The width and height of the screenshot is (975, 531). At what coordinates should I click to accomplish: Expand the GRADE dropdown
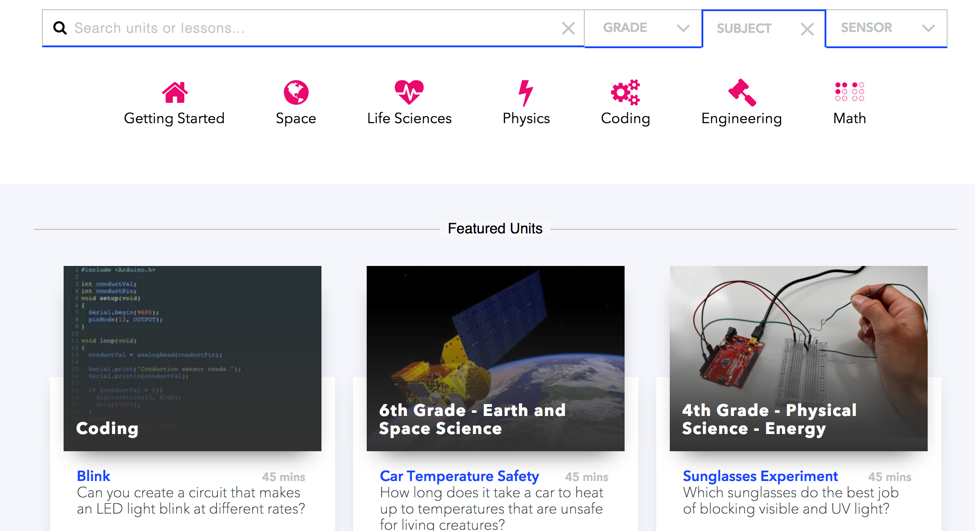tap(643, 28)
